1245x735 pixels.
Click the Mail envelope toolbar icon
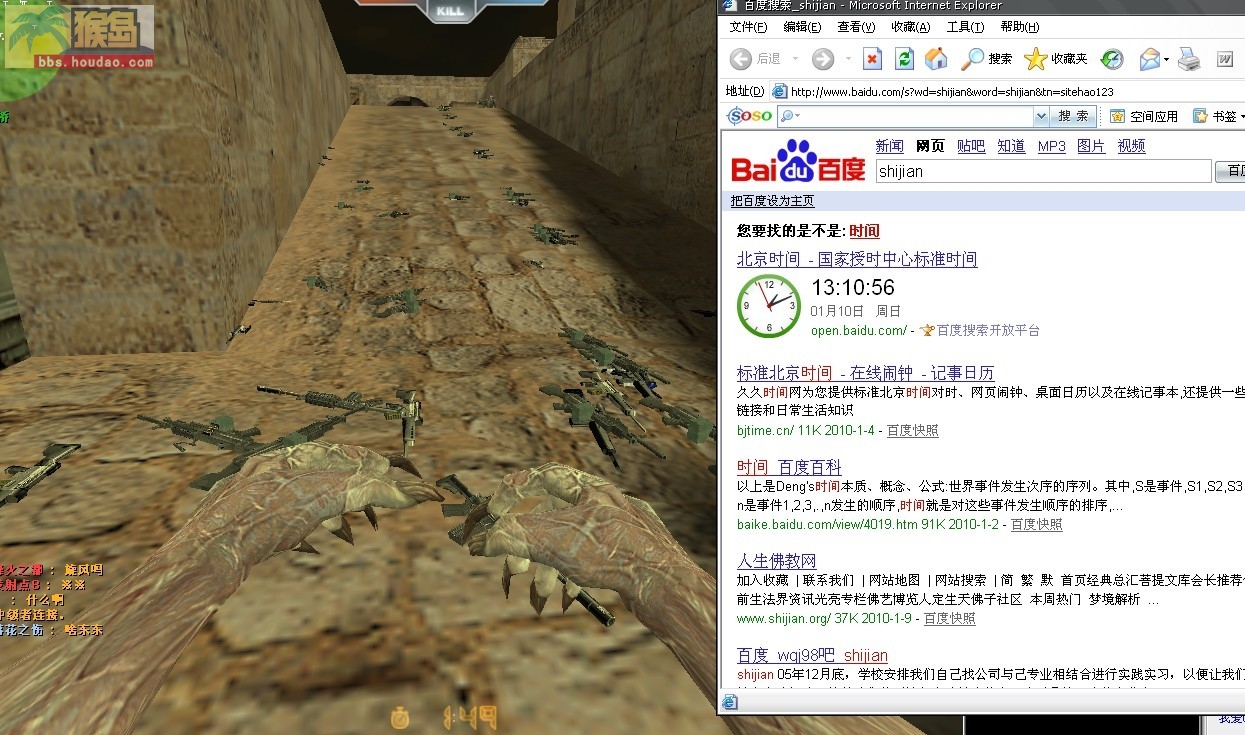1149,59
